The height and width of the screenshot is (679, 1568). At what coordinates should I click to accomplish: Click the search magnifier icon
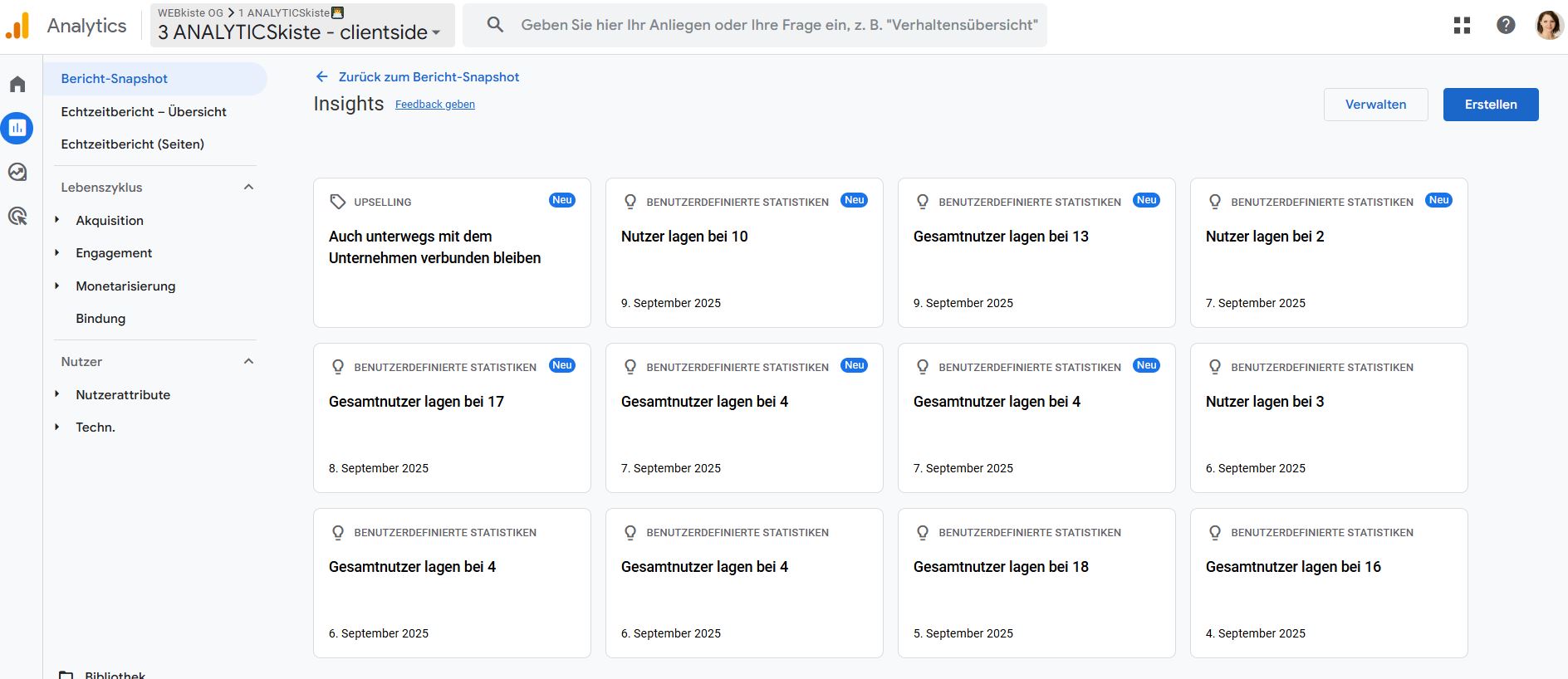pos(495,25)
